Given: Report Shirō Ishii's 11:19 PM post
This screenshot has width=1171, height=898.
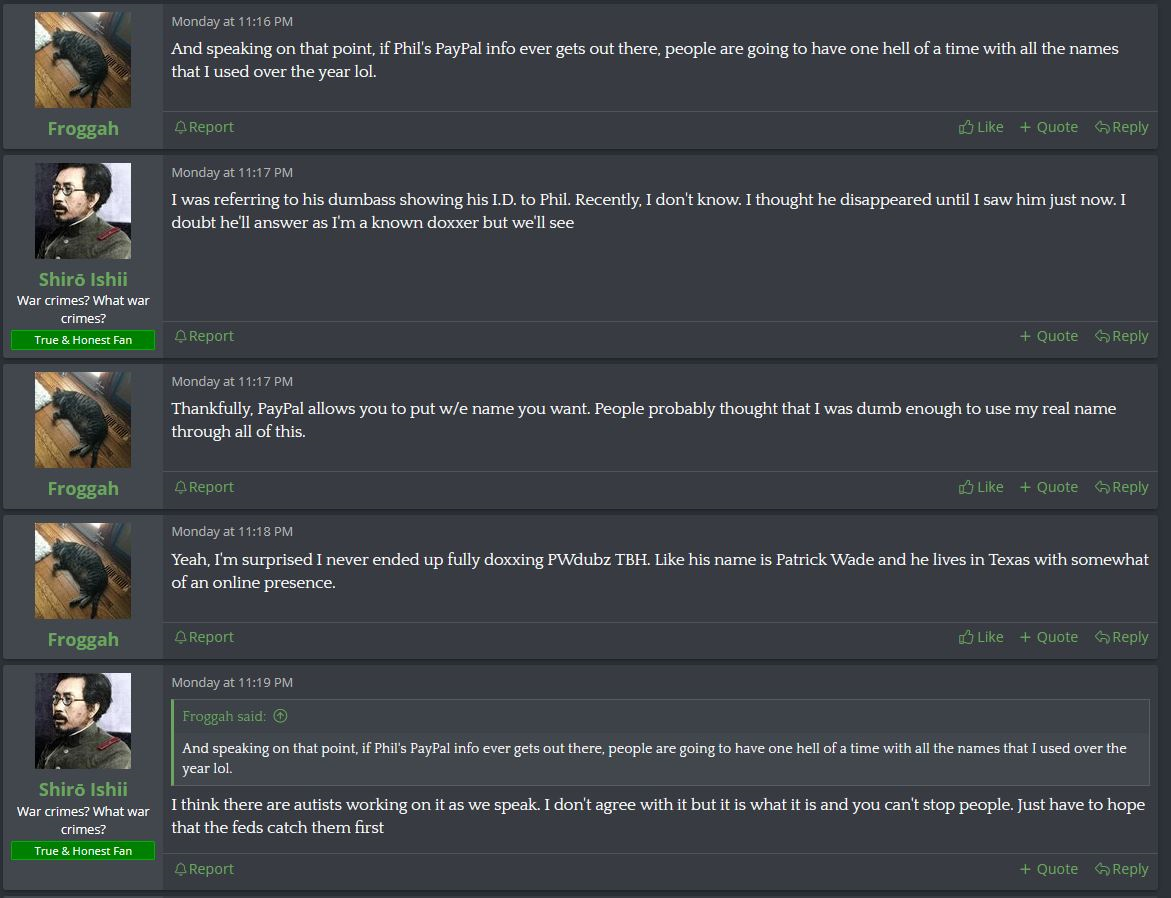Looking at the screenshot, I should (x=204, y=869).
